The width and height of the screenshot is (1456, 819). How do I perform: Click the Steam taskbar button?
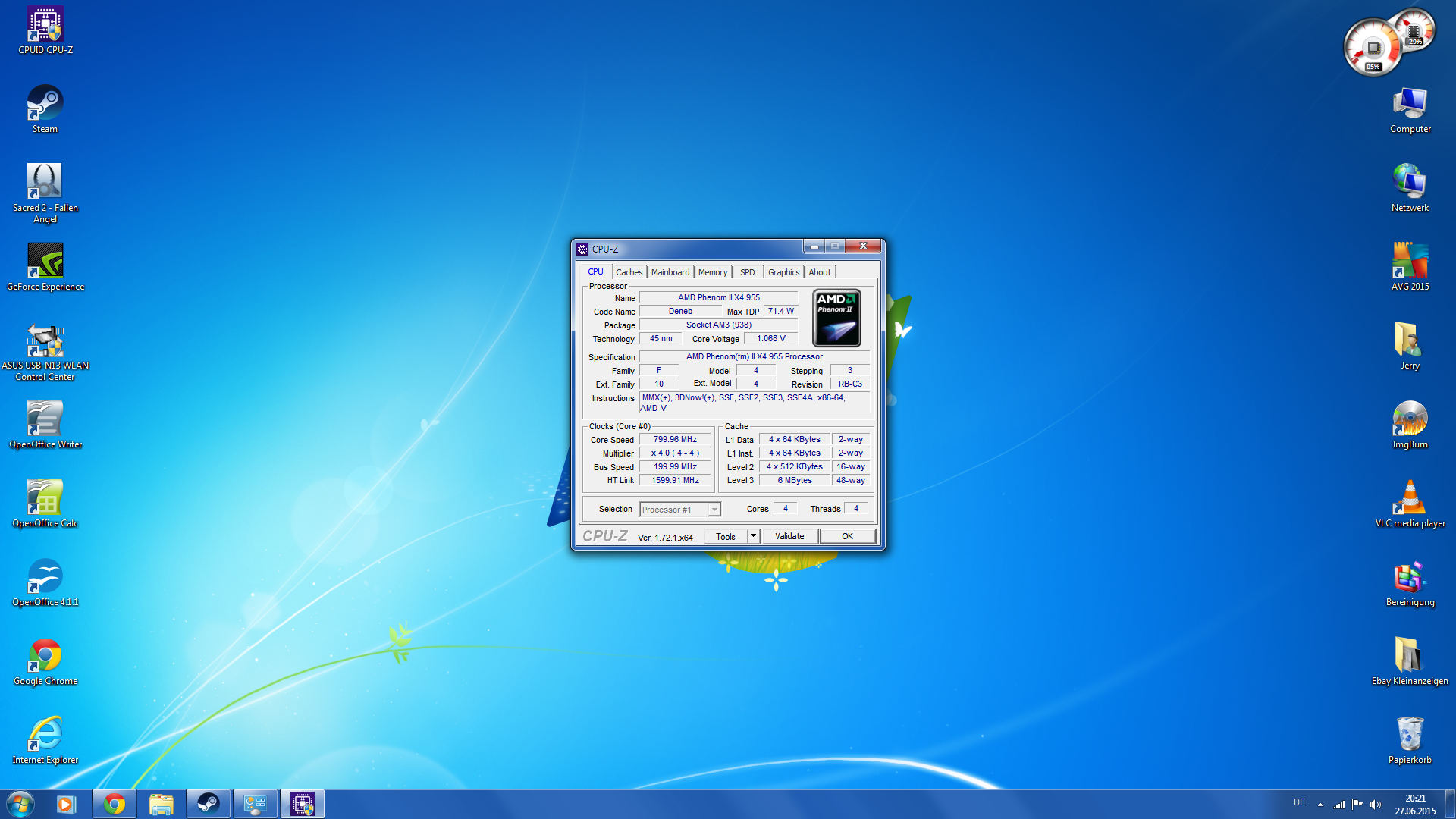pyautogui.click(x=208, y=804)
